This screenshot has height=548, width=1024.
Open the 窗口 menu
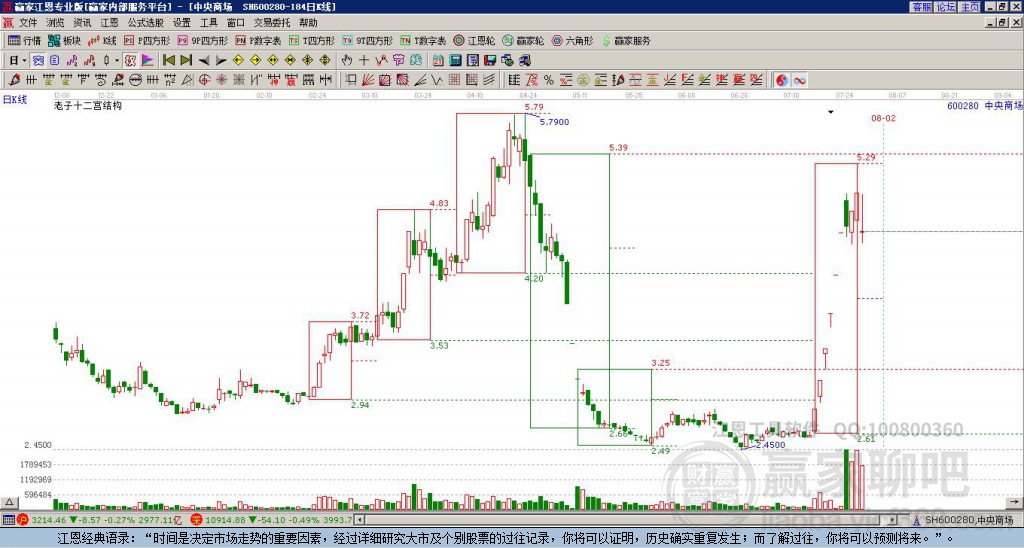(235, 23)
